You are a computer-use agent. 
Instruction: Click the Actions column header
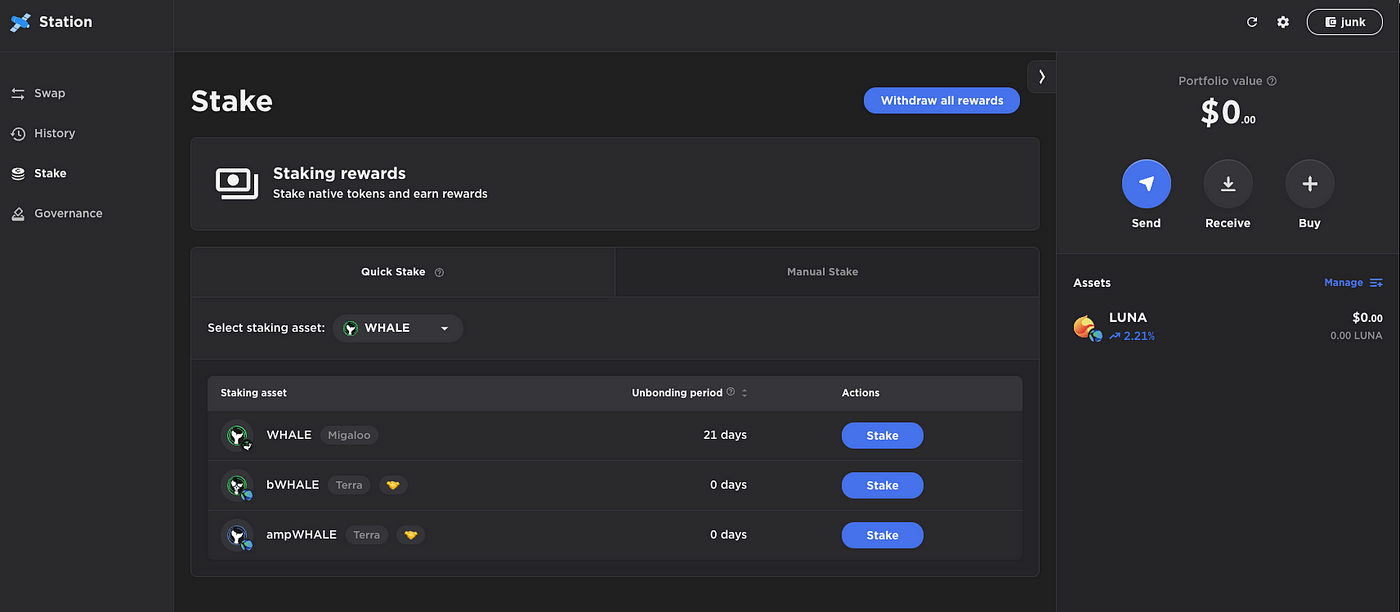click(861, 393)
